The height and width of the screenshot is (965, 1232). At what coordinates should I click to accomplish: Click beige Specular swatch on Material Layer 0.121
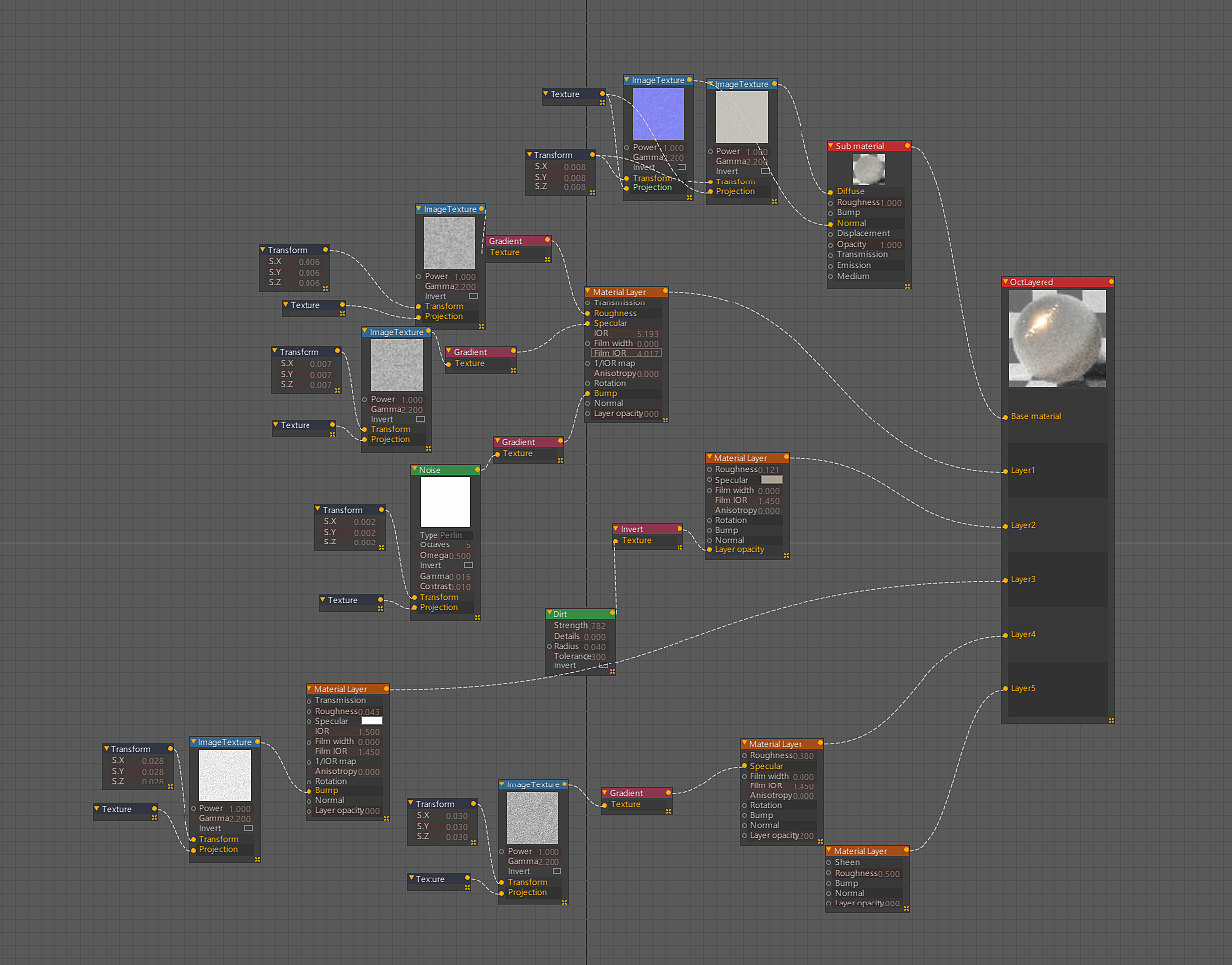point(772,480)
